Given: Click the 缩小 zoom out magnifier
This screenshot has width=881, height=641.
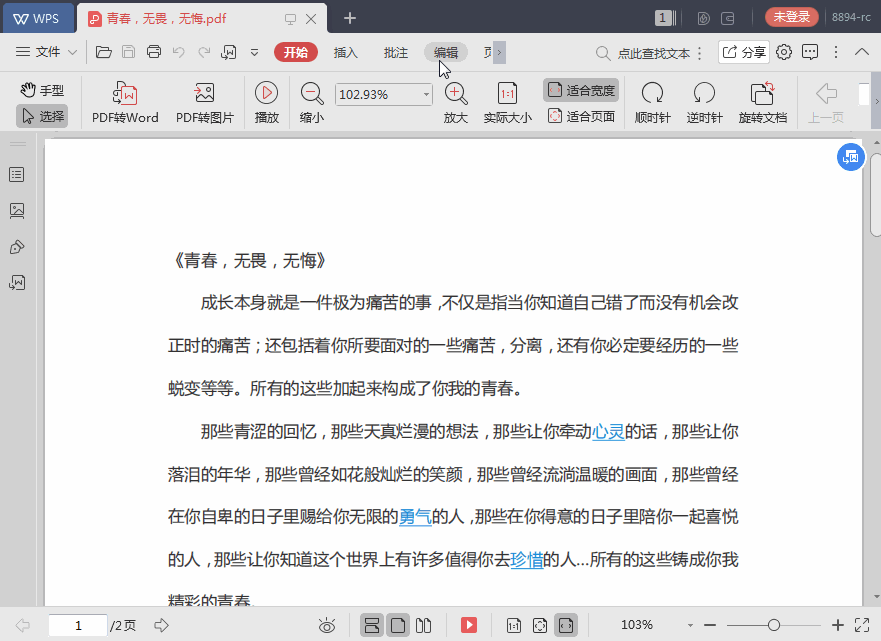Looking at the screenshot, I should (x=312, y=102).
